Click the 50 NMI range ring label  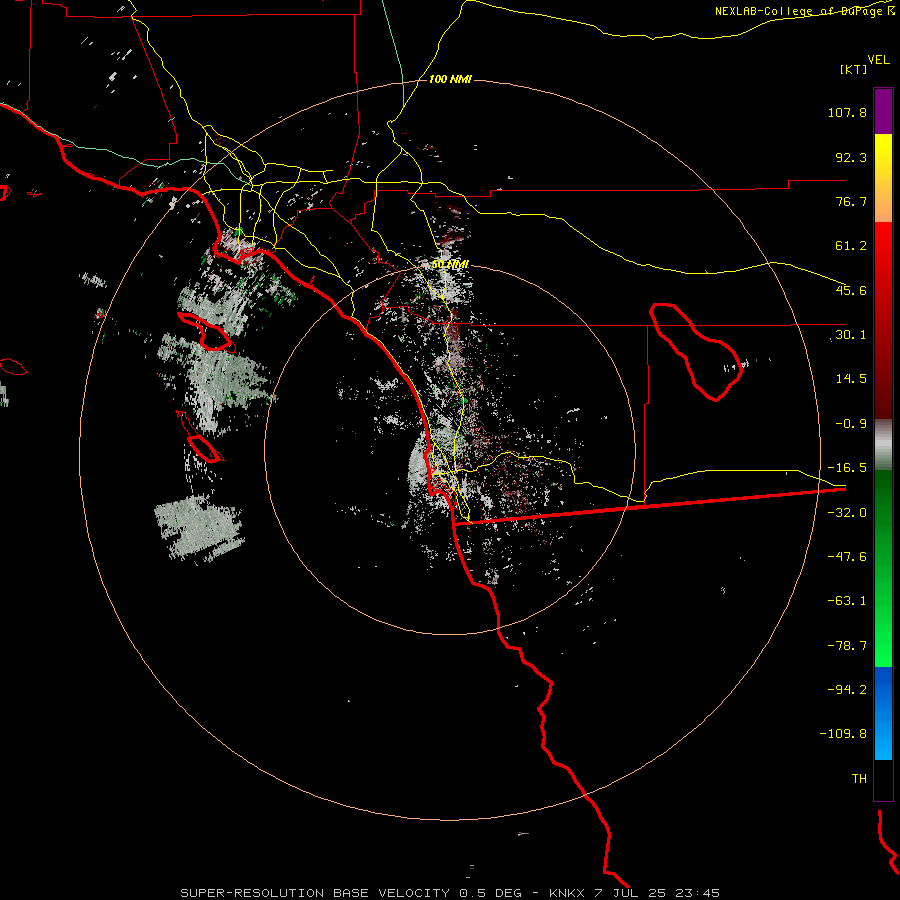click(x=450, y=264)
